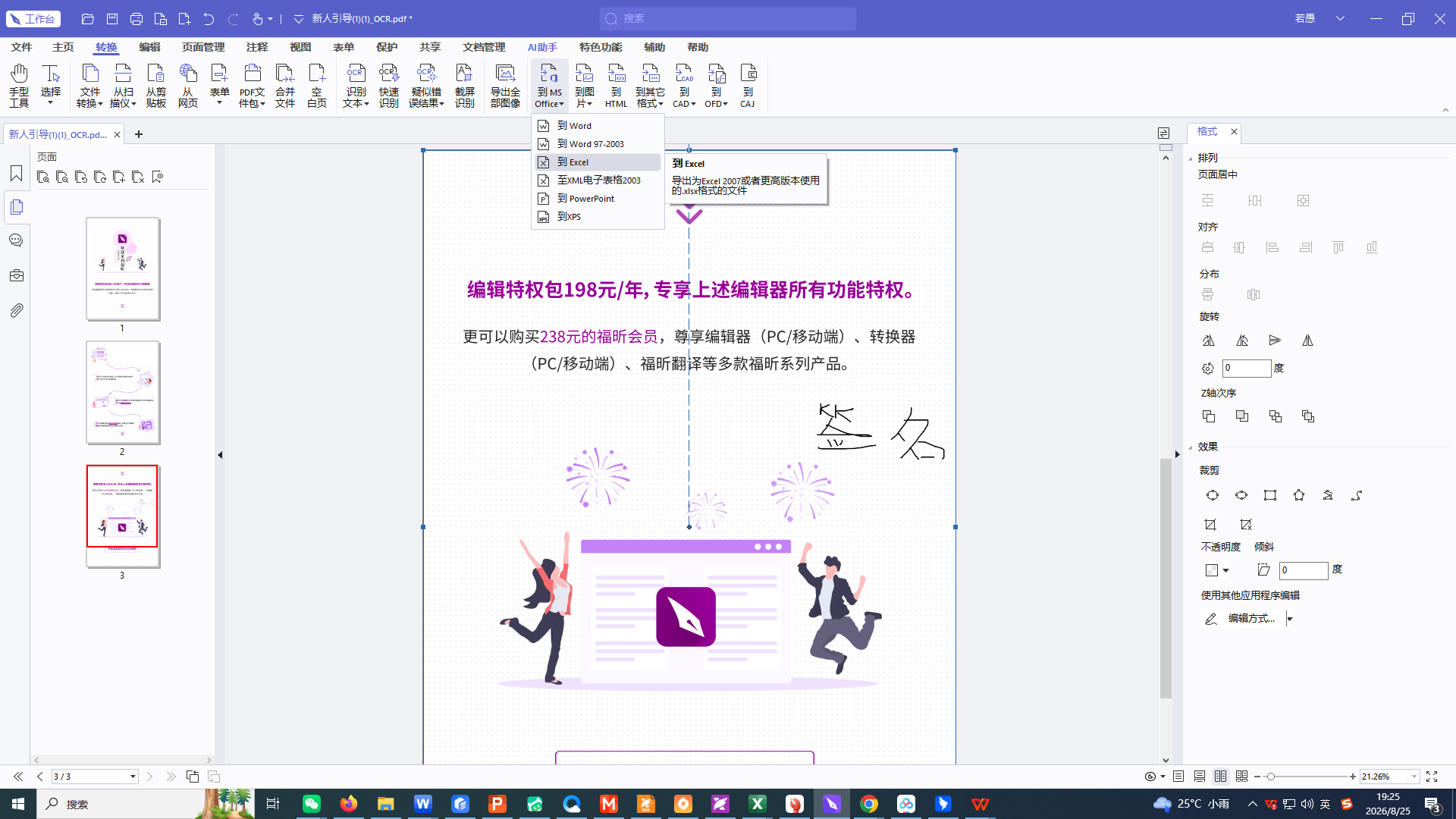Toggle continuous page view mode
Image resolution: width=1456 pixels, height=819 pixels.
(1200, 777)
